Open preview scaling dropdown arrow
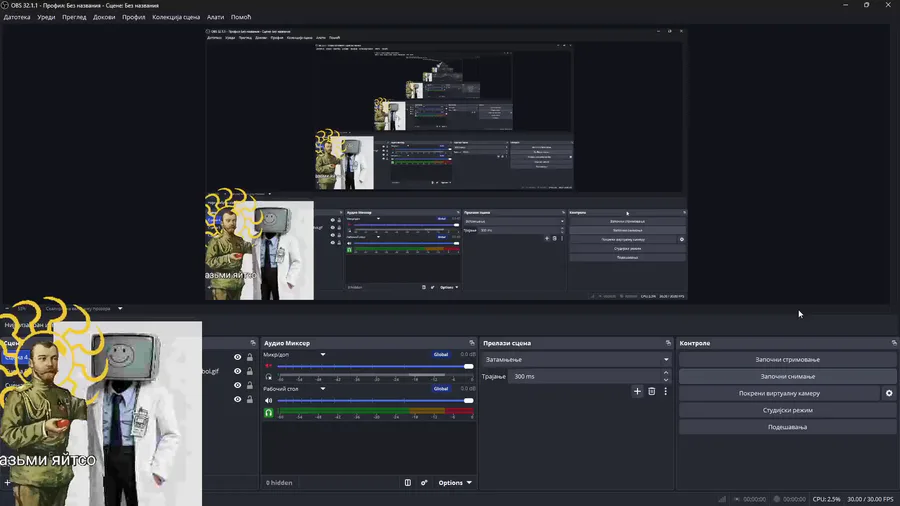Screen dimensions: 900x506 click(x=120, y=309)
